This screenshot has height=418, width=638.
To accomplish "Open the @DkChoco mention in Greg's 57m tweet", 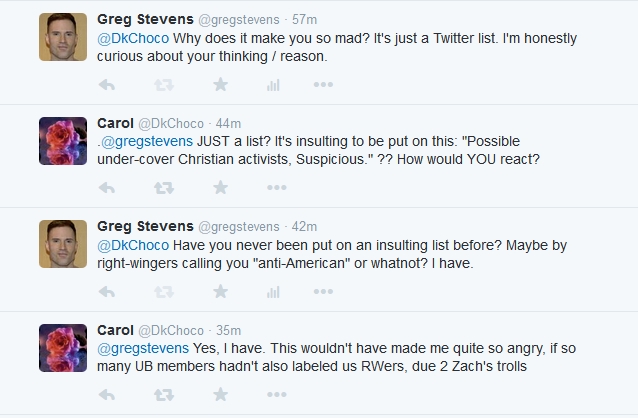I will point(135,38).
